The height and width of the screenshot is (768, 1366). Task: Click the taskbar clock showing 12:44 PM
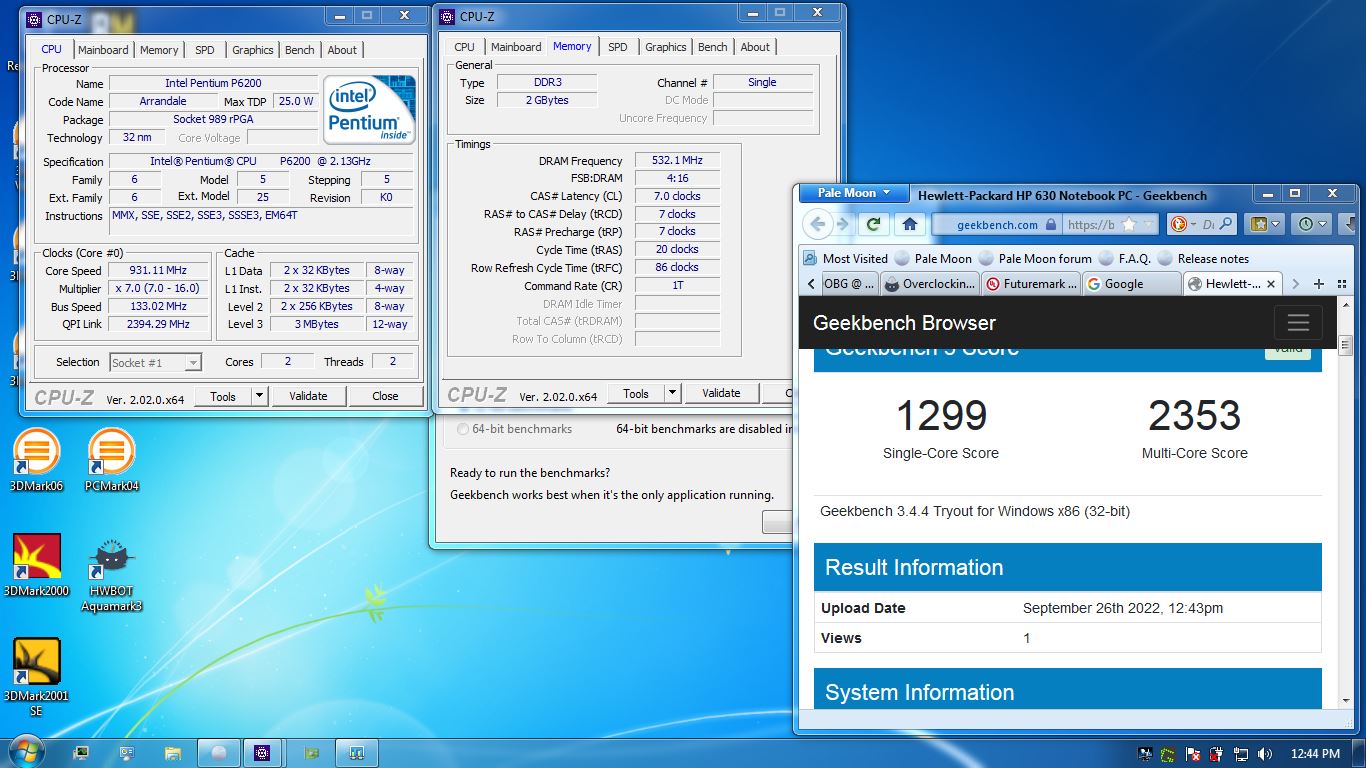click(x=1315, y=753)
